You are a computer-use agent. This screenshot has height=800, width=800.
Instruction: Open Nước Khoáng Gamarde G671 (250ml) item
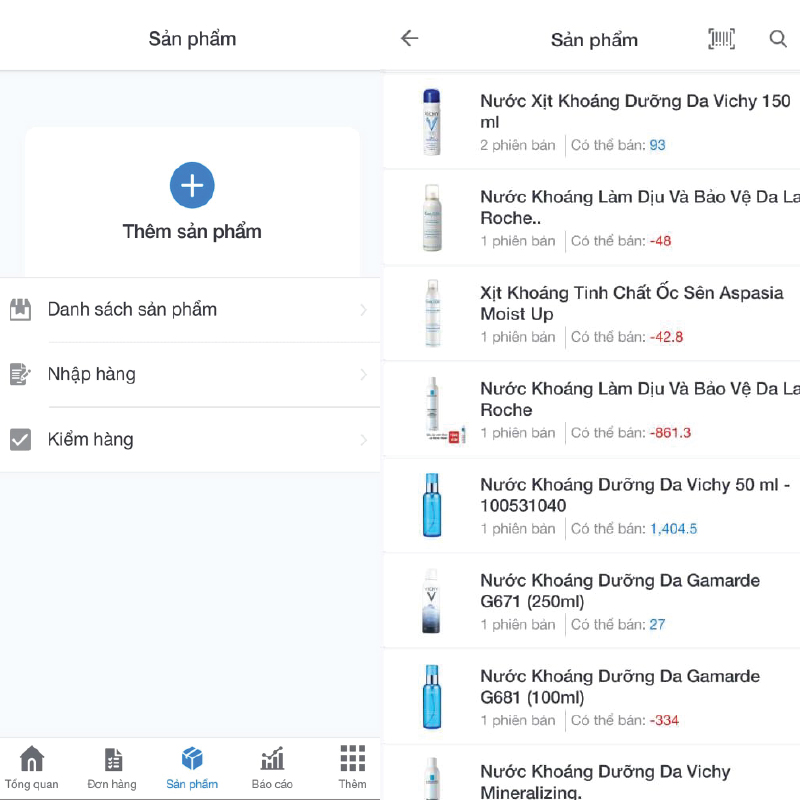620,591
